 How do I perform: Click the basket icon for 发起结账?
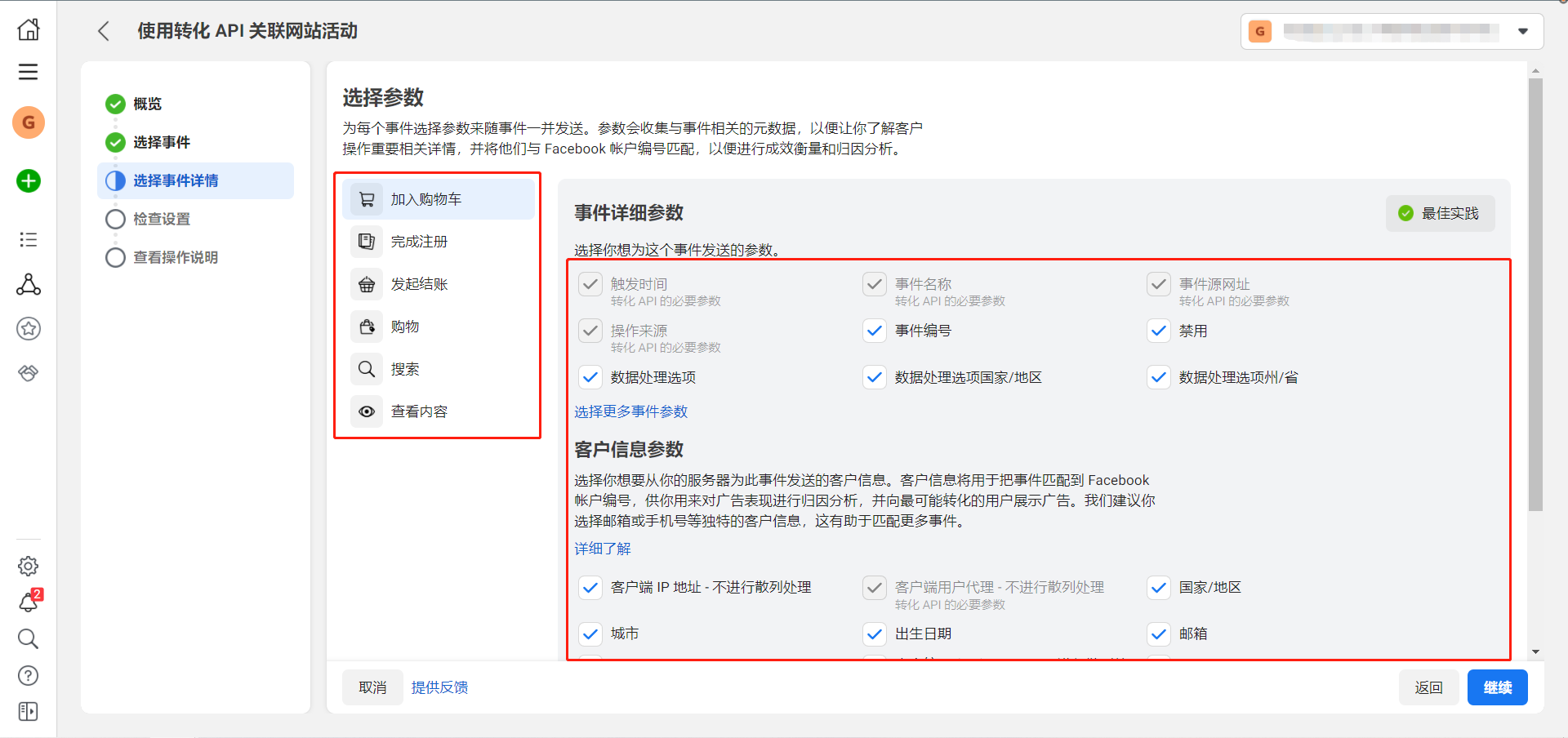click(x=367, y=284)
